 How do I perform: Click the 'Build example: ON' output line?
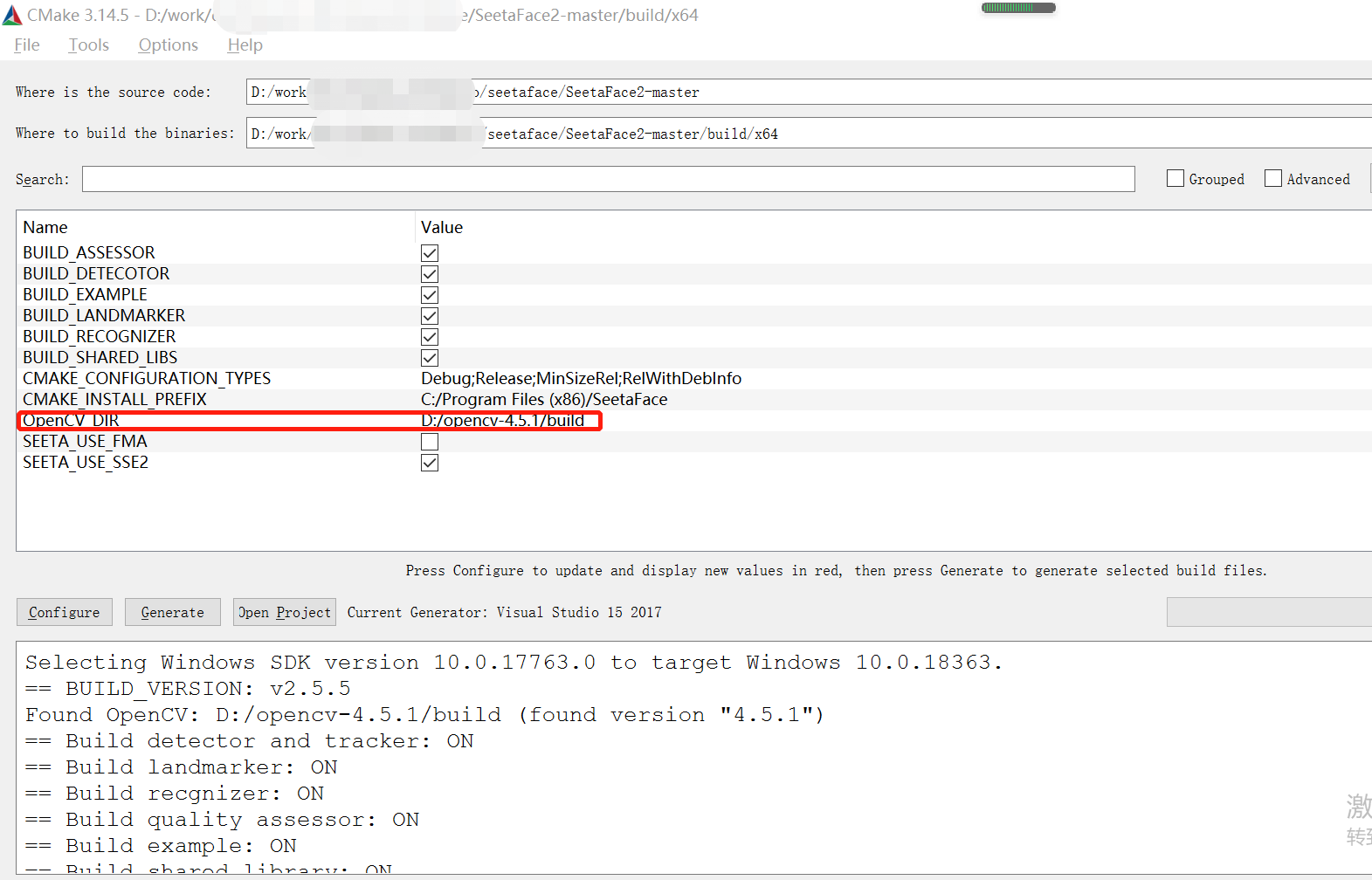[161, 846]
